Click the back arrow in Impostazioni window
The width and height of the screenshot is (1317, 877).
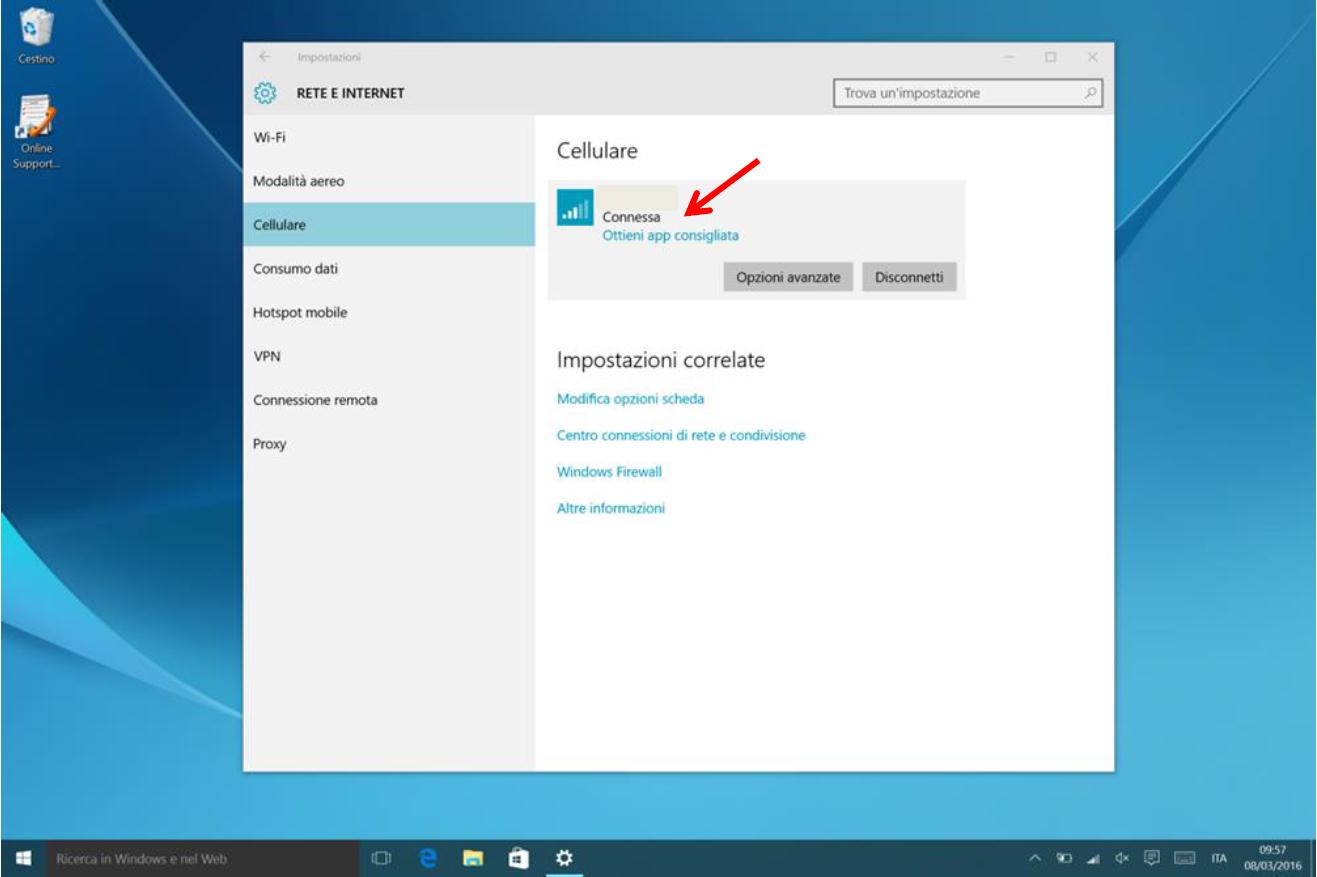click(265, 58)
